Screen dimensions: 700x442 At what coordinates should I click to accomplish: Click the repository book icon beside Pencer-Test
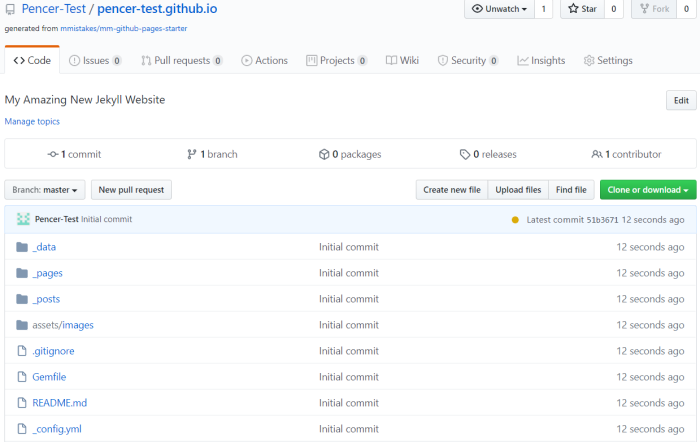[10, 9]
